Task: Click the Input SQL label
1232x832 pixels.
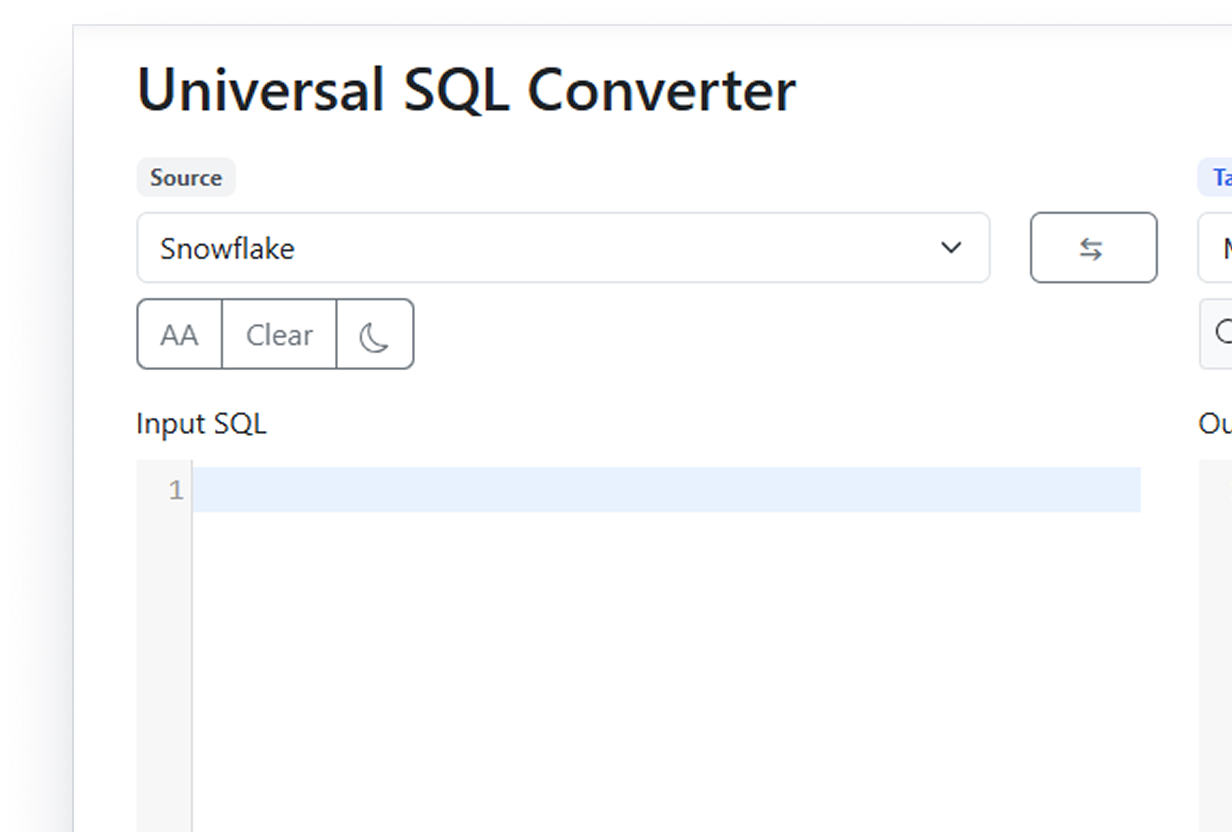Action: pyautogui.click(x=201, y=424)
